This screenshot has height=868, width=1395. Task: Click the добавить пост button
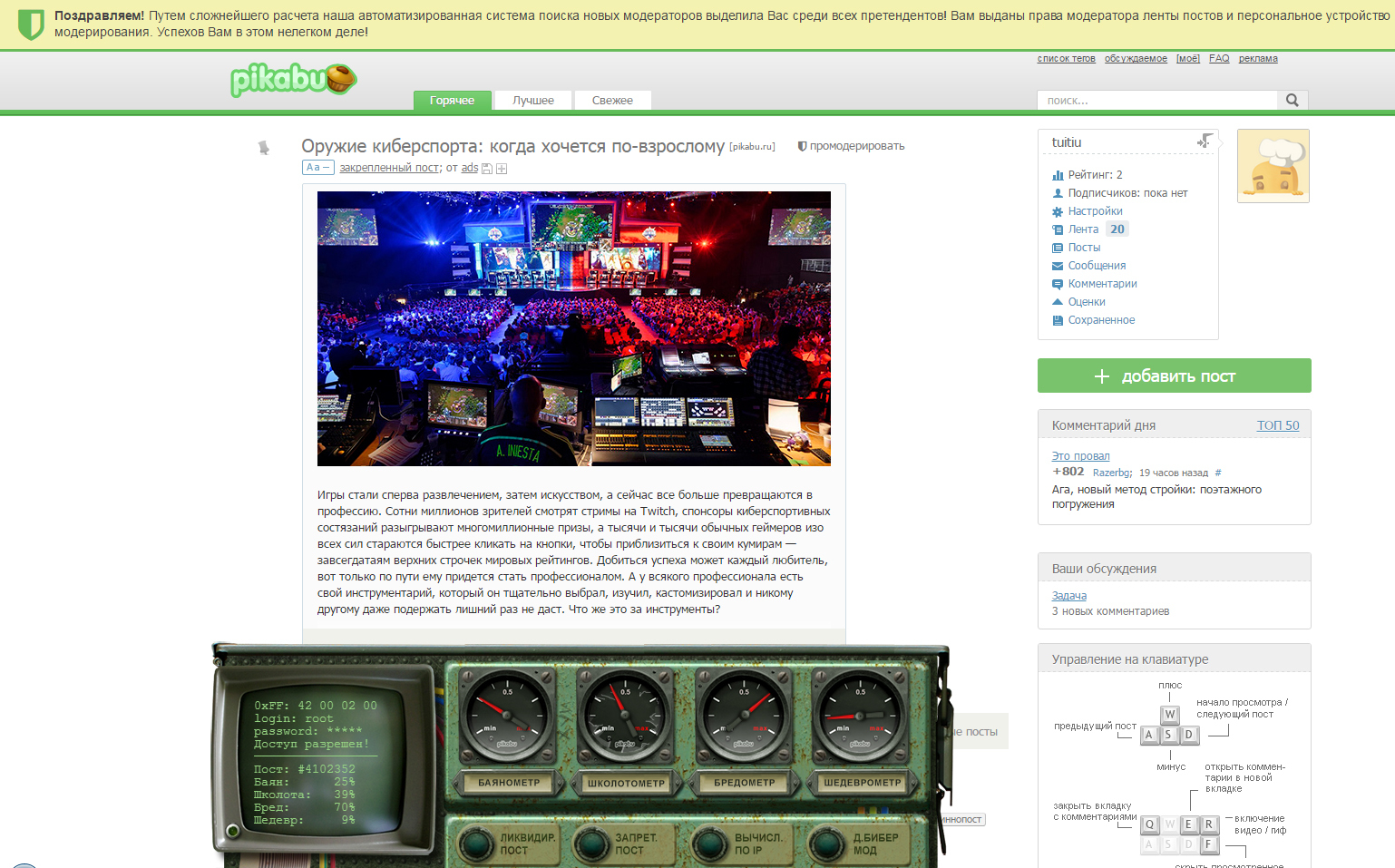click(x=1174, y=375)
